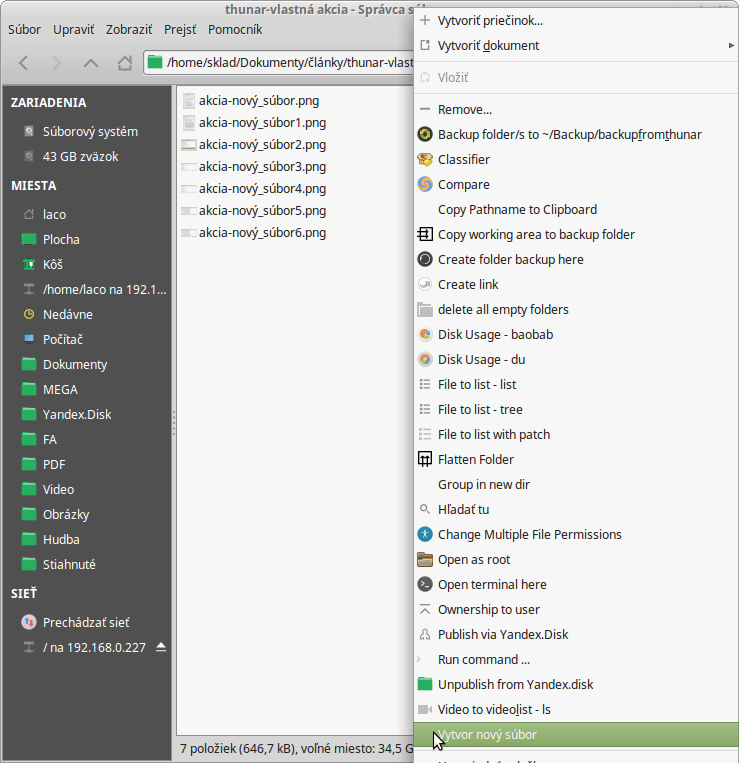Open the Upraviť menu

click(73, 30)
